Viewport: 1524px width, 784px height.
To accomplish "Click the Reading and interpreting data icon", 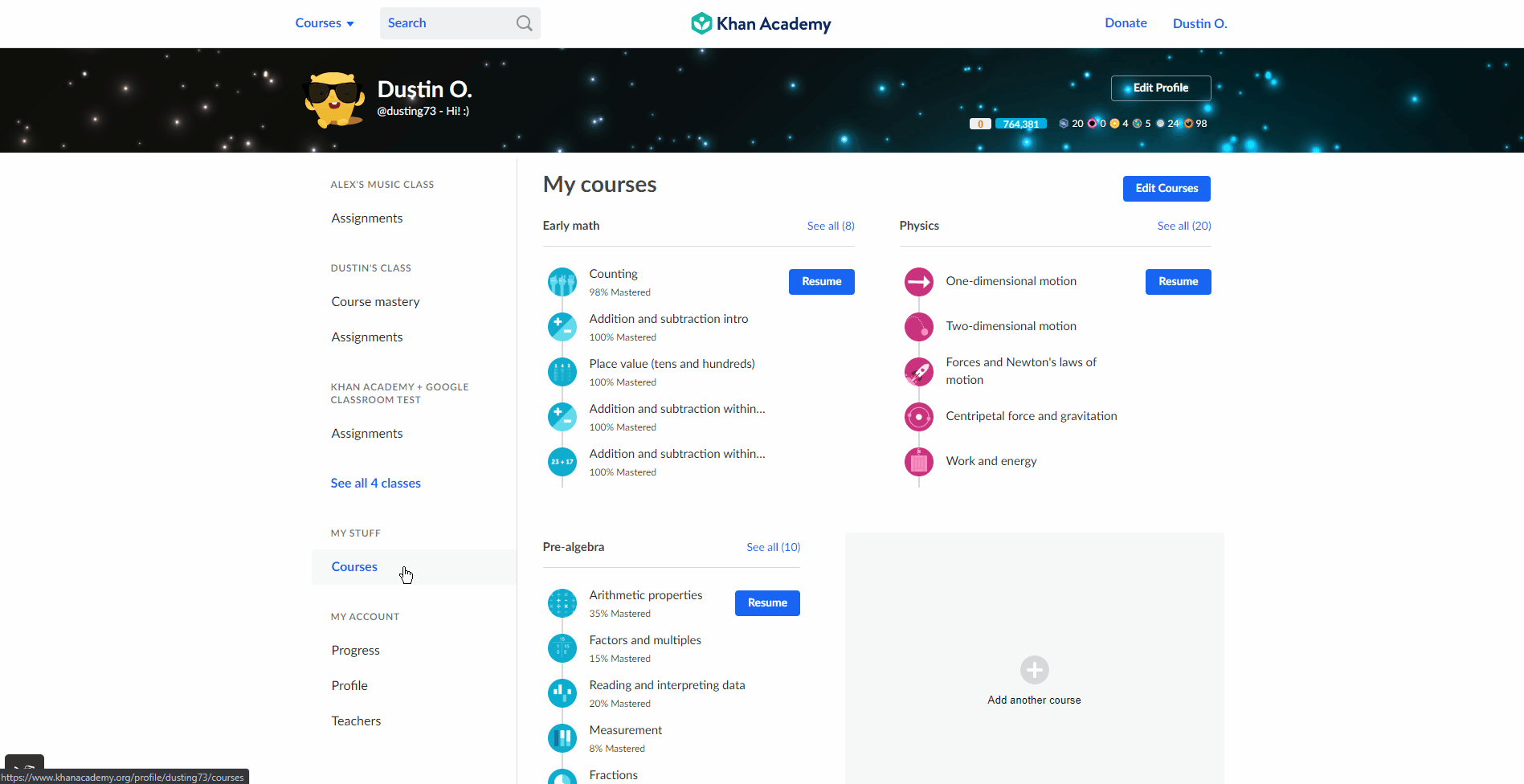I will pyautogui.click(x=562, y=693).
